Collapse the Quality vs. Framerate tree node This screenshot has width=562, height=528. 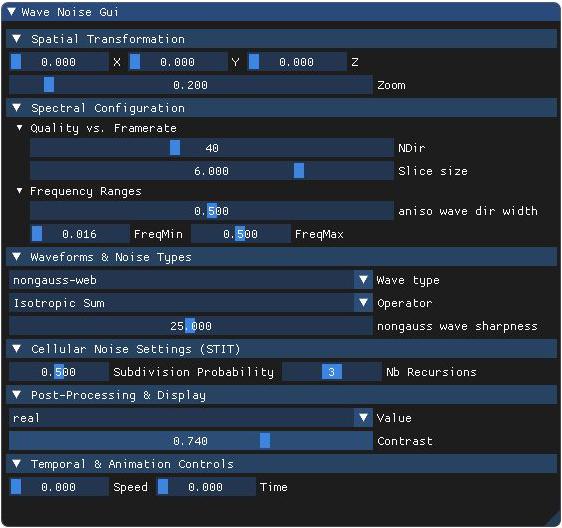point(19,128)
